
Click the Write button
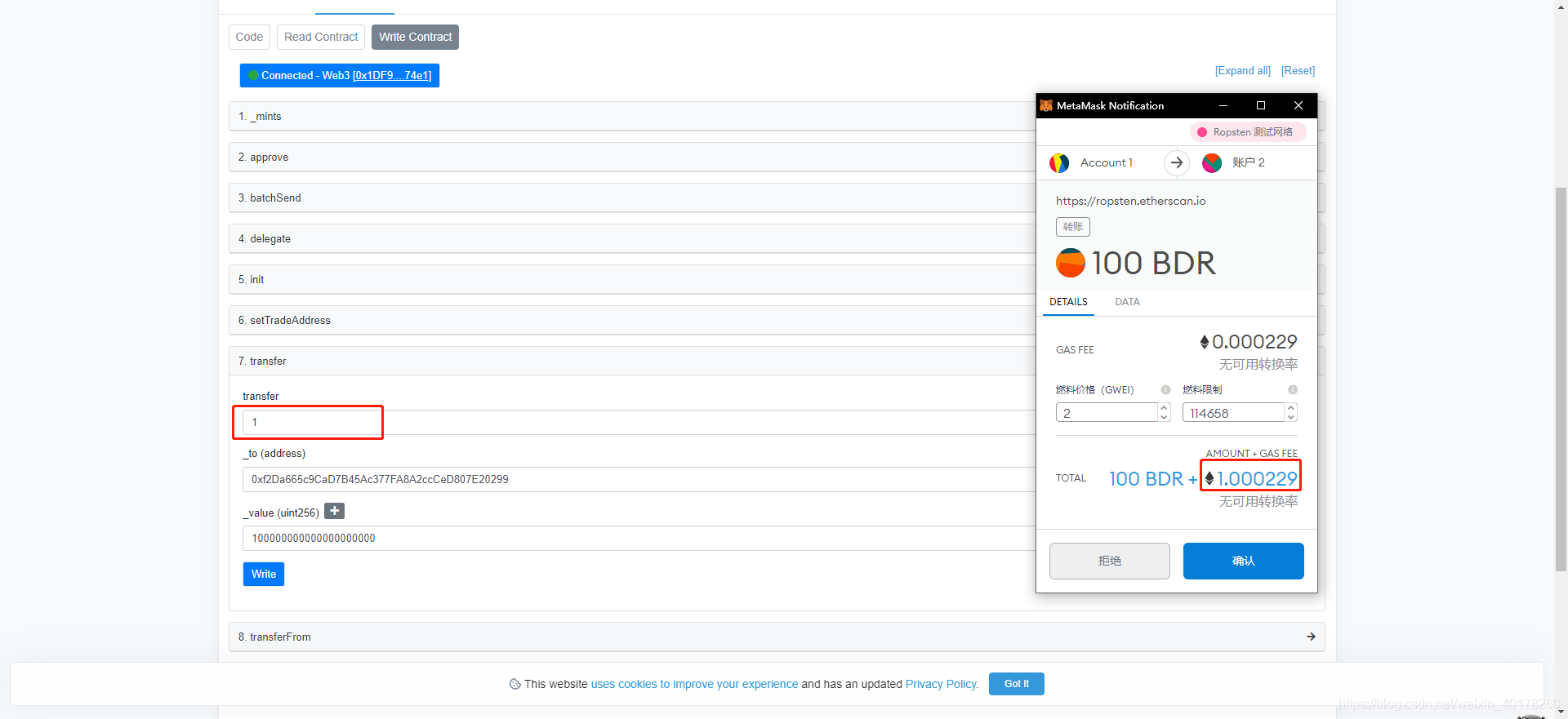(264, 574)
